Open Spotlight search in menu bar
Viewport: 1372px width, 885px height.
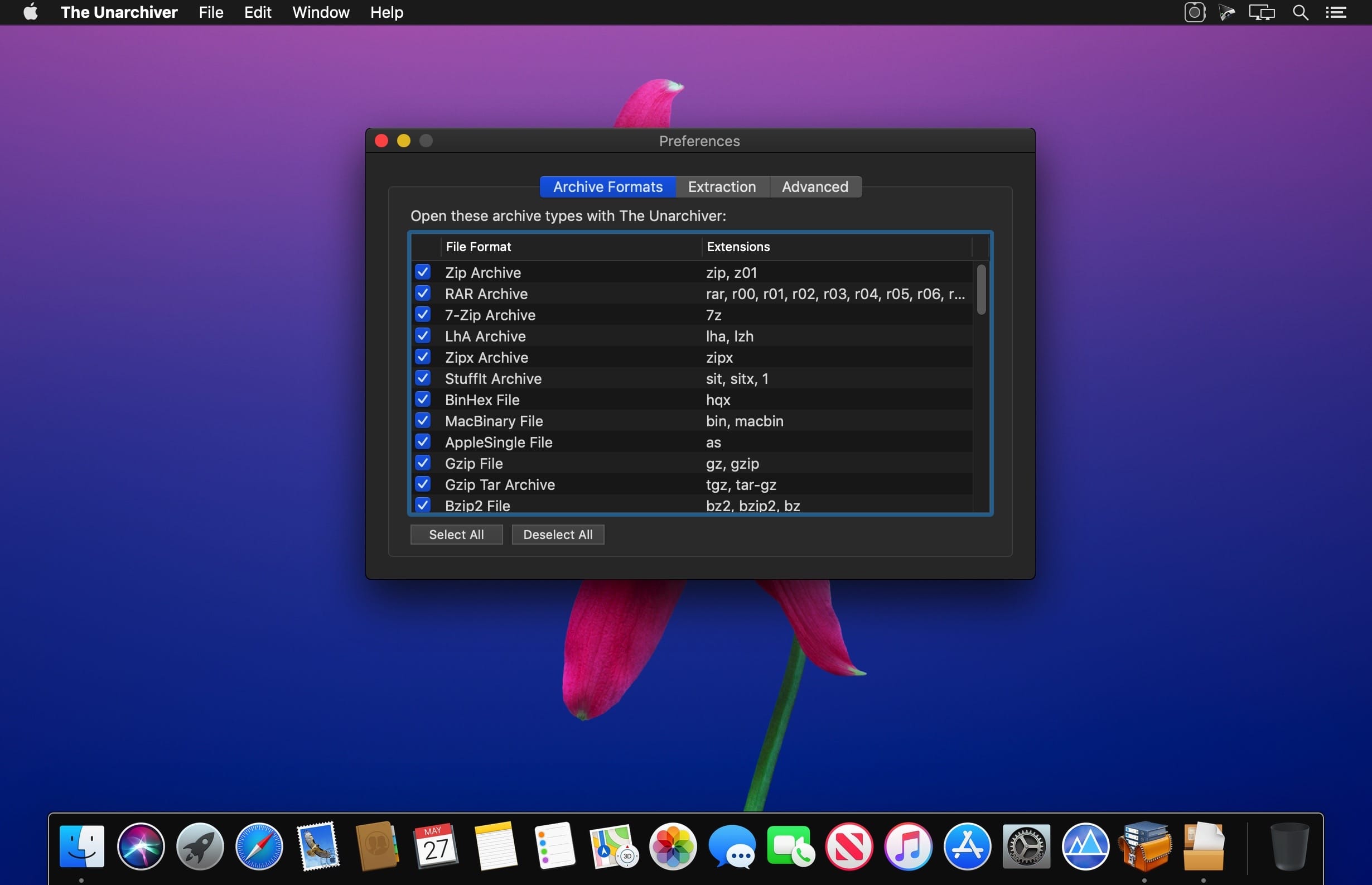(1300, 12)
